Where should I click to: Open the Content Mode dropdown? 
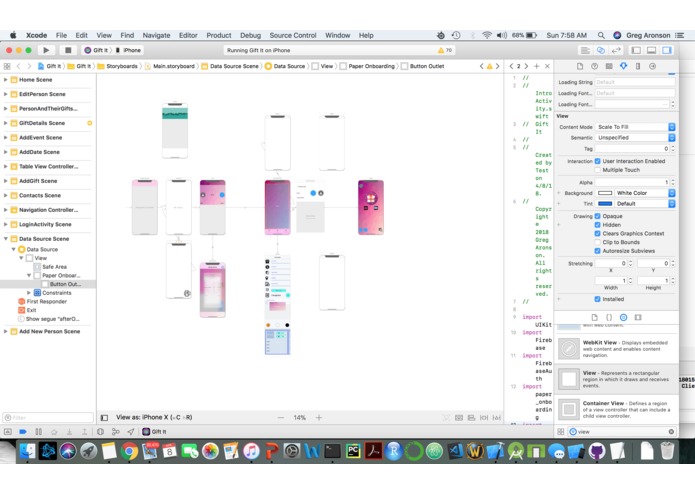(635, 127)
